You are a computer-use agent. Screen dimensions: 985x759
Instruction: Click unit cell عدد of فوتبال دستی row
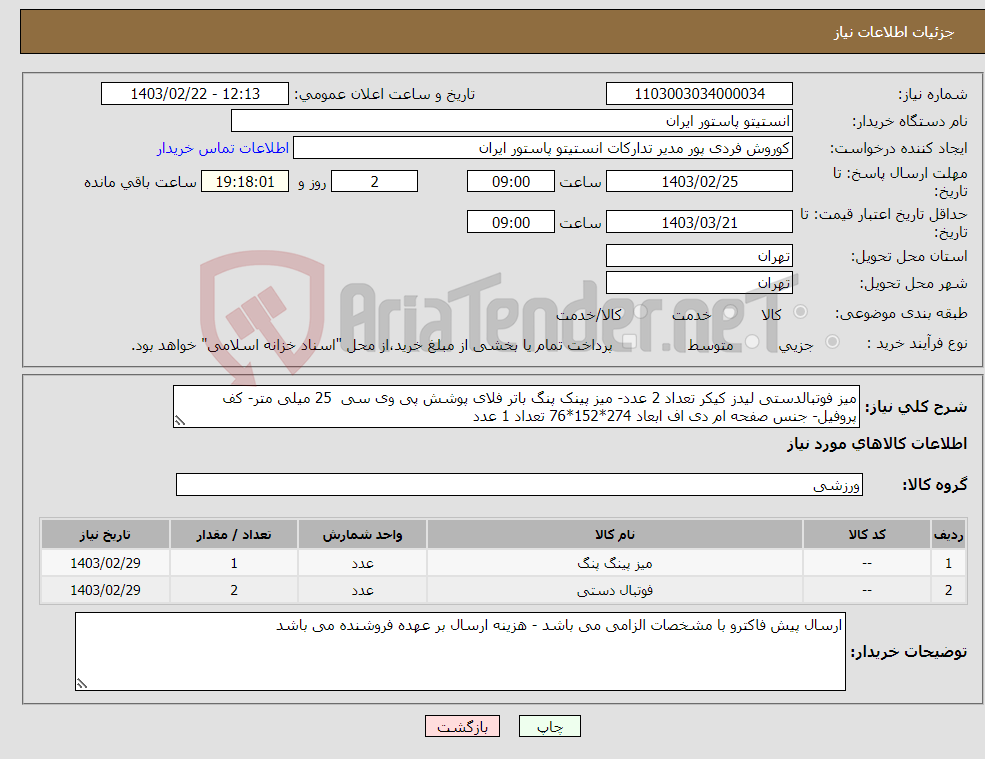pyautogui.click(x=362, y=590)
